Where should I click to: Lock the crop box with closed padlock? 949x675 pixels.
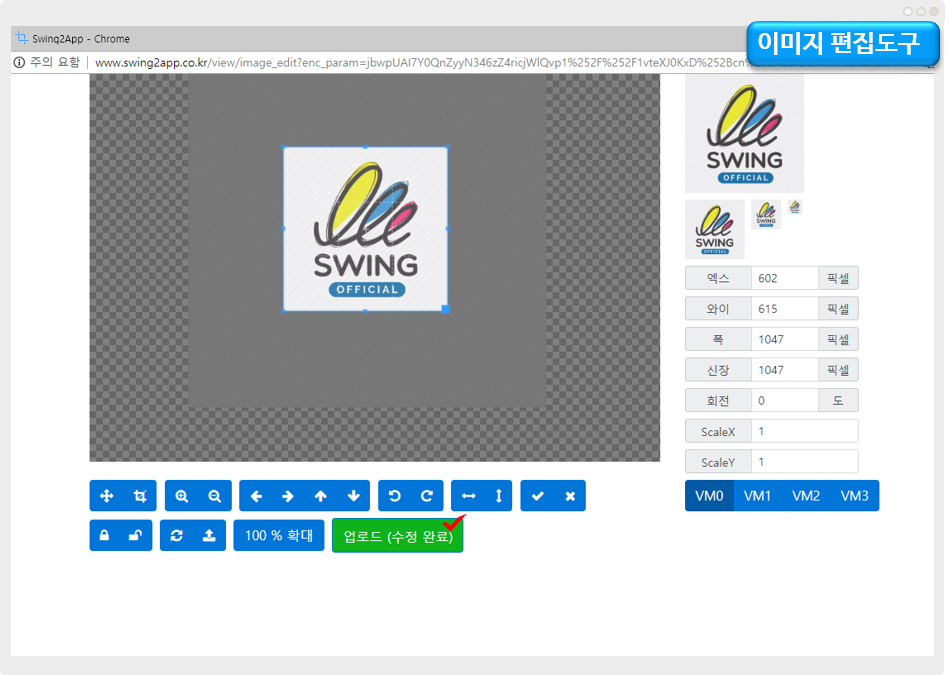pos(105,535)
